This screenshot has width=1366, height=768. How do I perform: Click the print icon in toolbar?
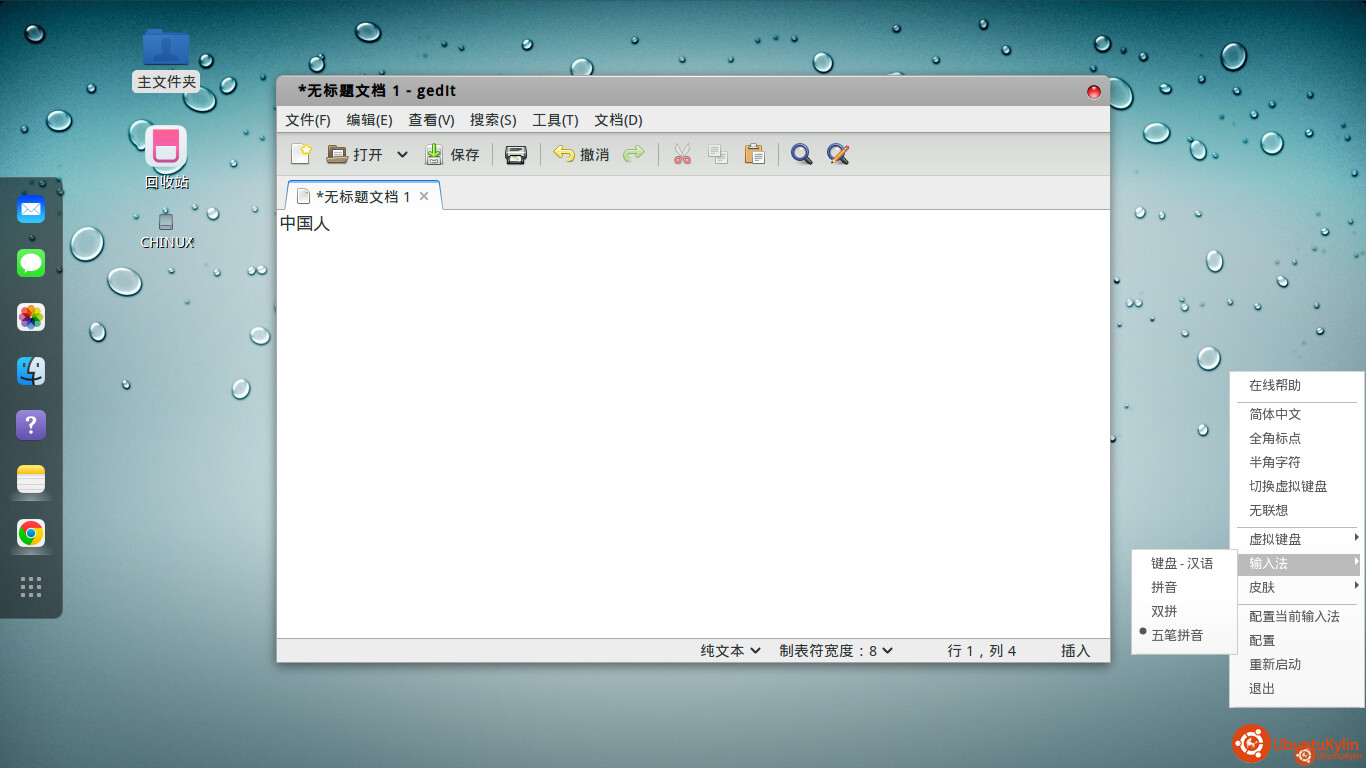(515, 154)
